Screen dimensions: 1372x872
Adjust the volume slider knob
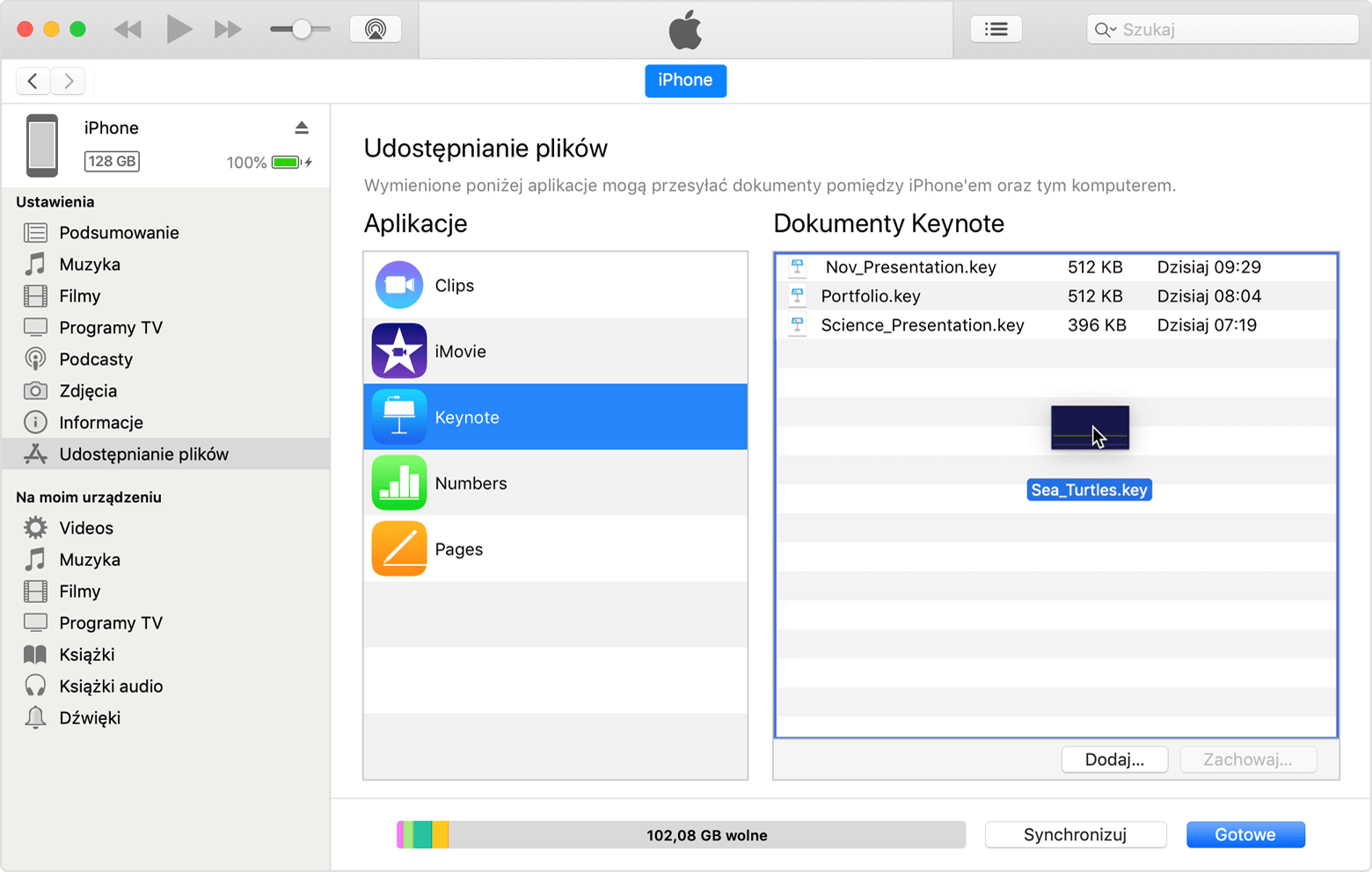302,30
